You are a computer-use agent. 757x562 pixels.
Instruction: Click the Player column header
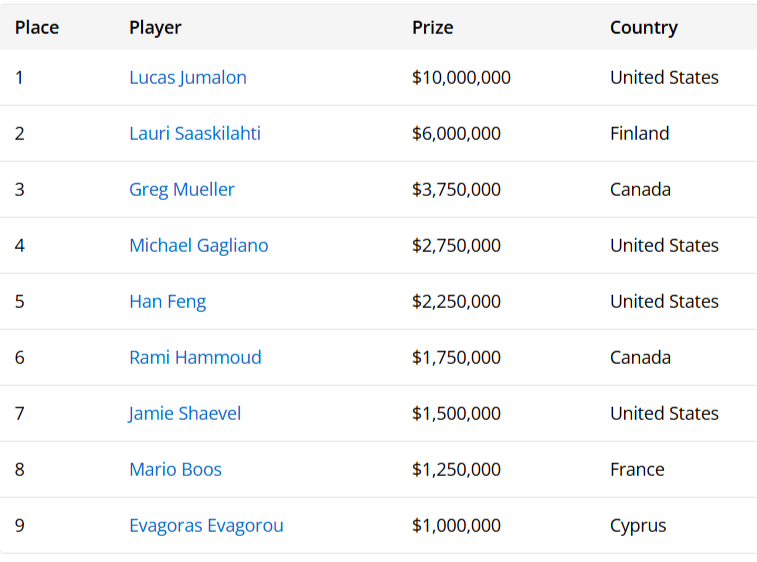pyautogui.click(x=155, y=28)
